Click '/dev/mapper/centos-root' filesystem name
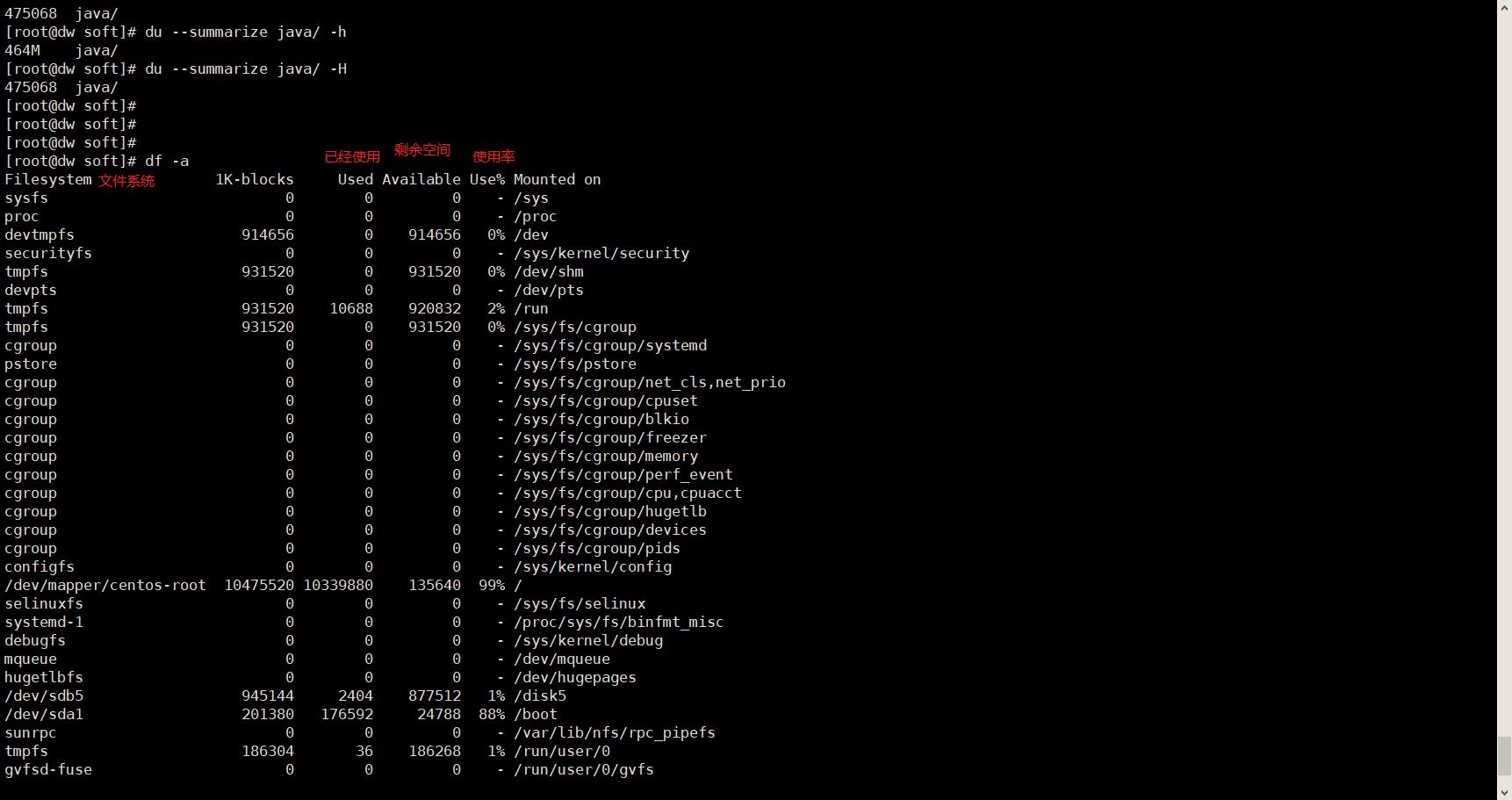 [x=105, y=585]
